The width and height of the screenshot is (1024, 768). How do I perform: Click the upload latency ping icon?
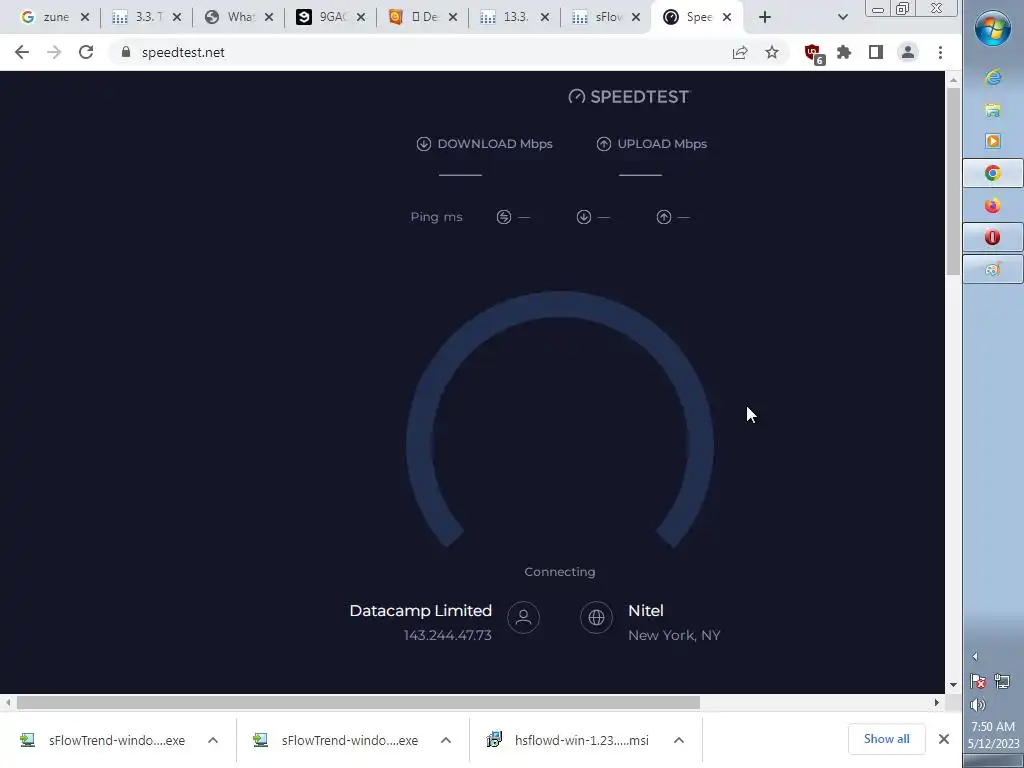click(664, 217)
